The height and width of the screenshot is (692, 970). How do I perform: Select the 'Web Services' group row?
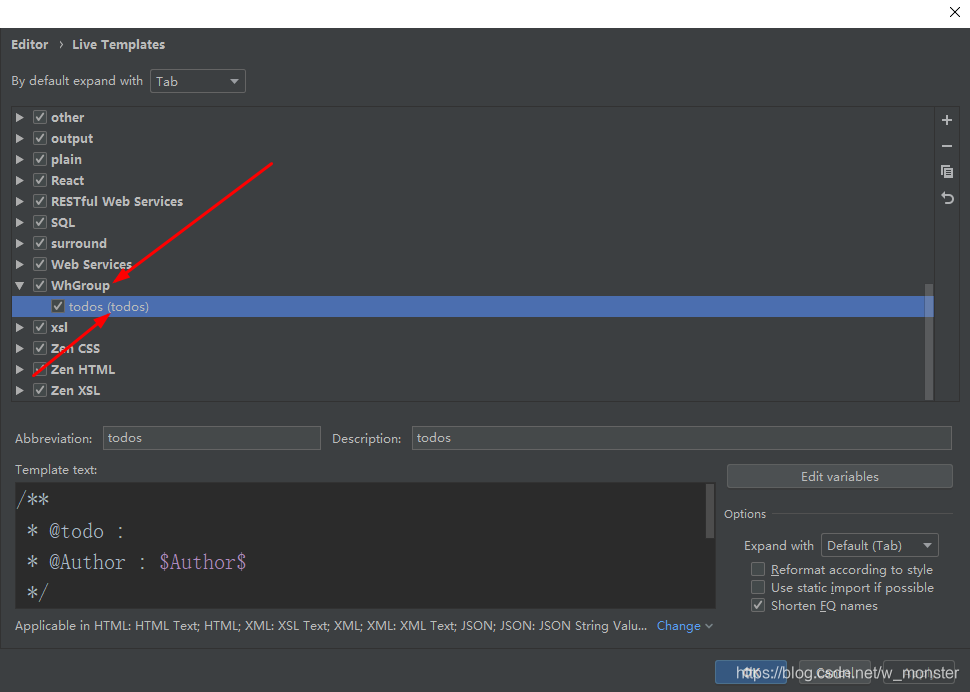473,264
